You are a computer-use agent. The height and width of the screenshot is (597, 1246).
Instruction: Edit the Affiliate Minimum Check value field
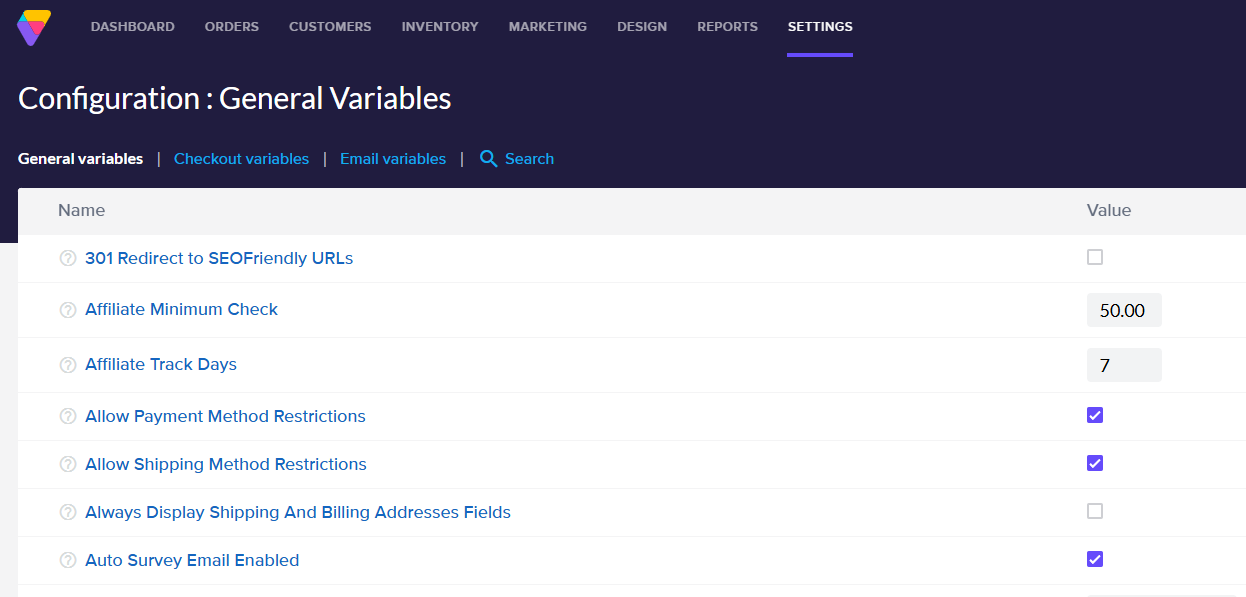(x=1123, y=310)
